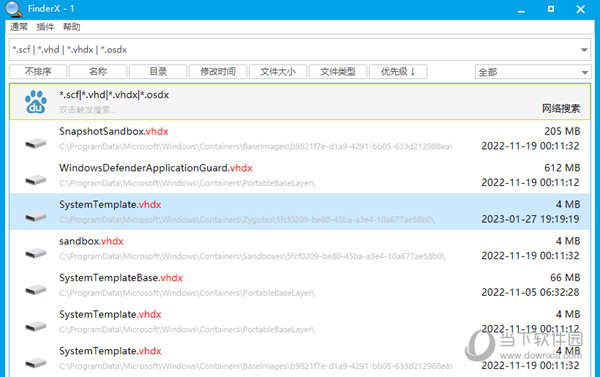The width and height of the screenshot is (600, 377).
Task: Sort results by 文件大小
Action: click(278, 72)
